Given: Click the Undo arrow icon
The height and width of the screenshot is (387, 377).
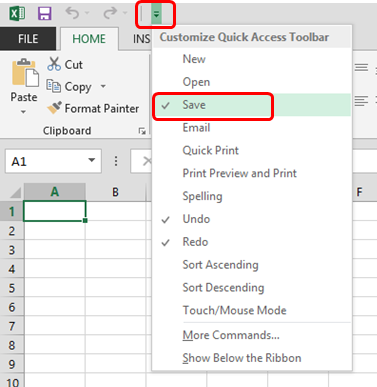Looking at the screenshot, I should coord(72,13).
